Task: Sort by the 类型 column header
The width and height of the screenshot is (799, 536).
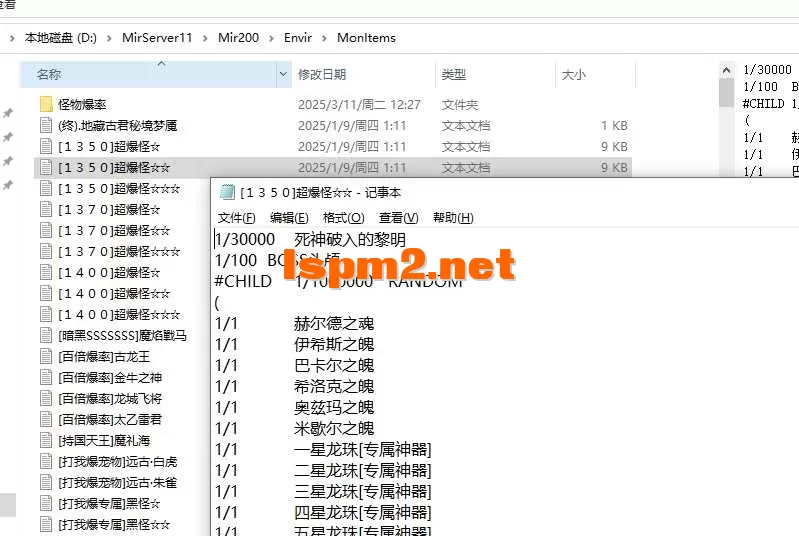Action: (x=495, y=74)
